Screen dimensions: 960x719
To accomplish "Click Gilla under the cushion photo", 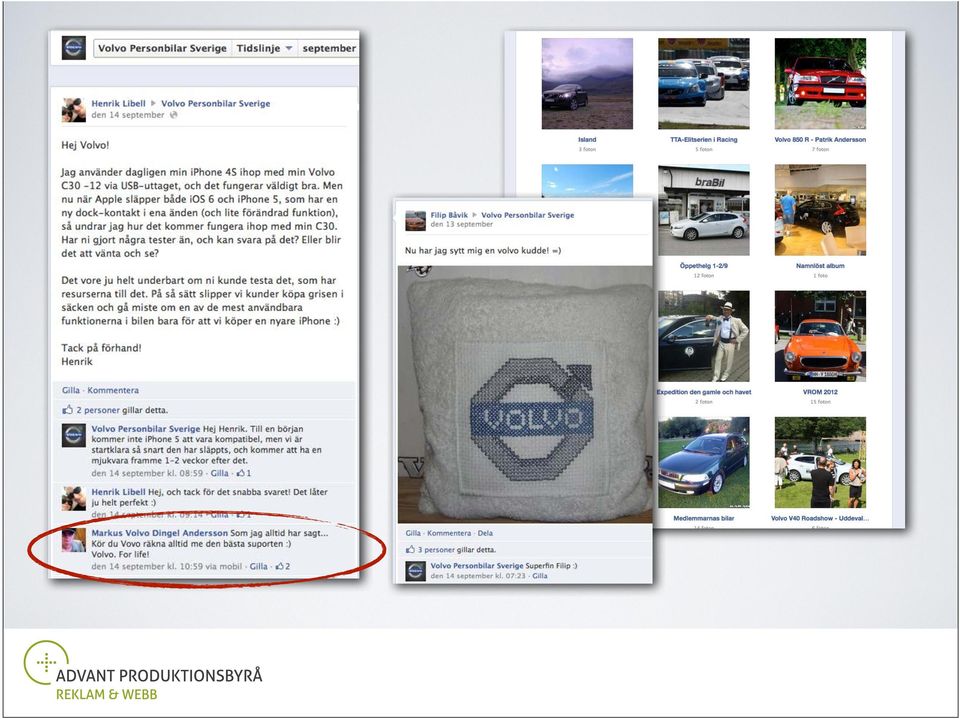I will pos(413,533).
